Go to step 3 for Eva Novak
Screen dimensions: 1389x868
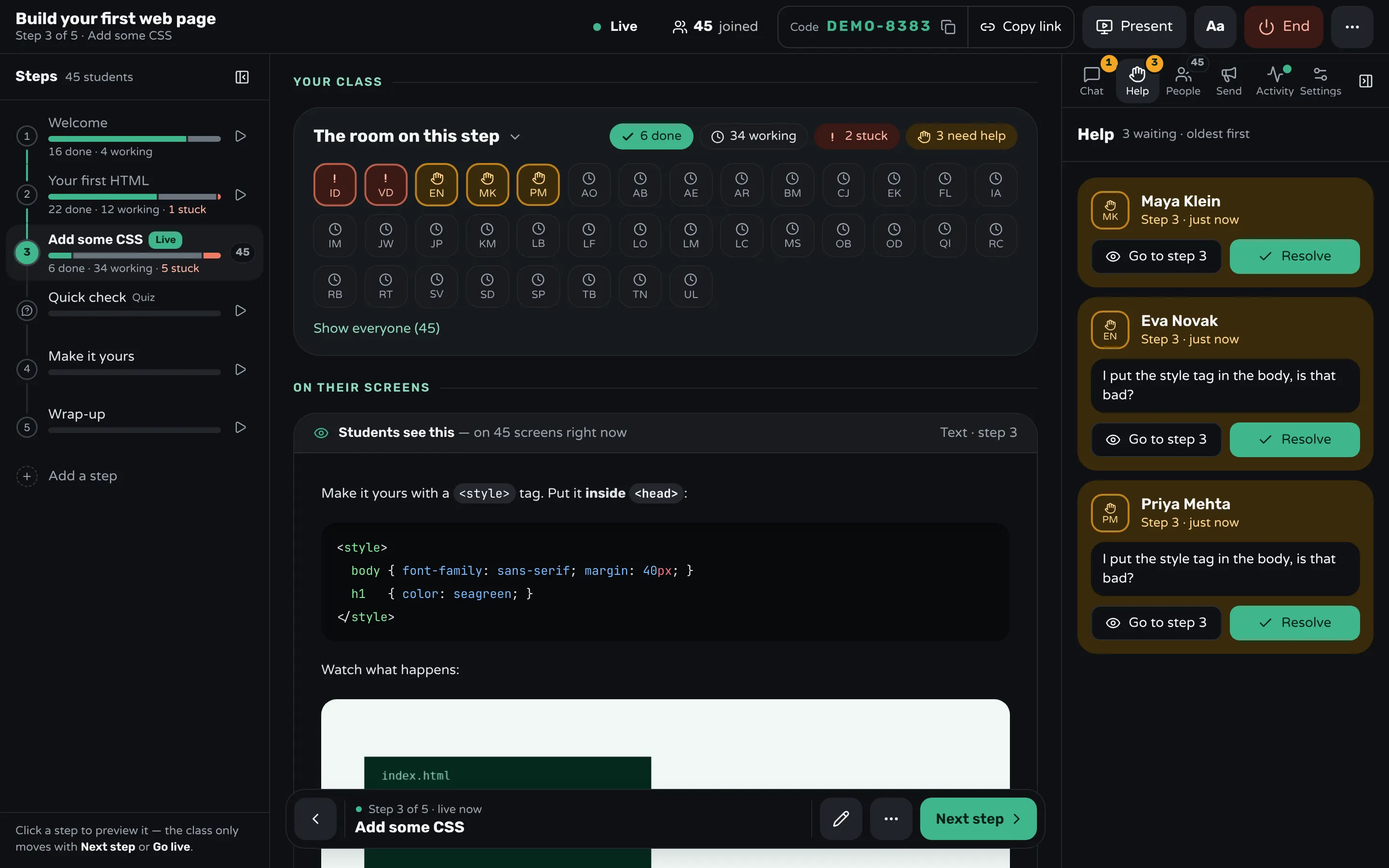1156,439
